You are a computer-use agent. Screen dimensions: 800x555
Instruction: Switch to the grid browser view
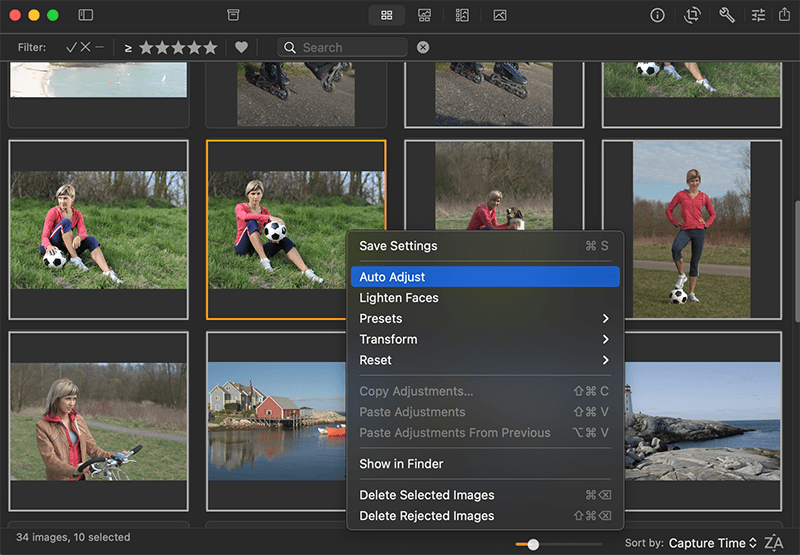pos(387,15)
